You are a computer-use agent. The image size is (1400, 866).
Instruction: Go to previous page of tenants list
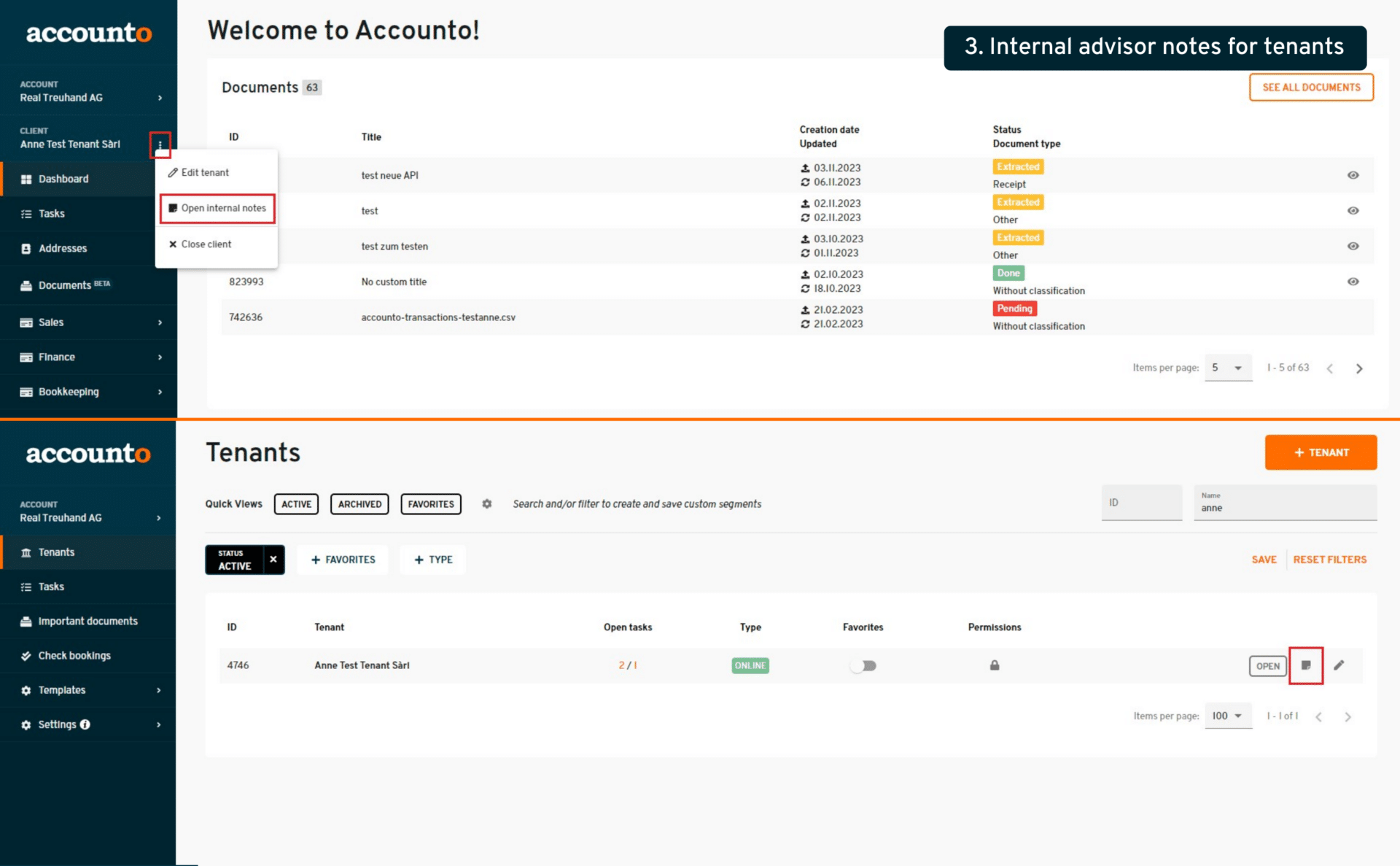(x=1319, y=716)
